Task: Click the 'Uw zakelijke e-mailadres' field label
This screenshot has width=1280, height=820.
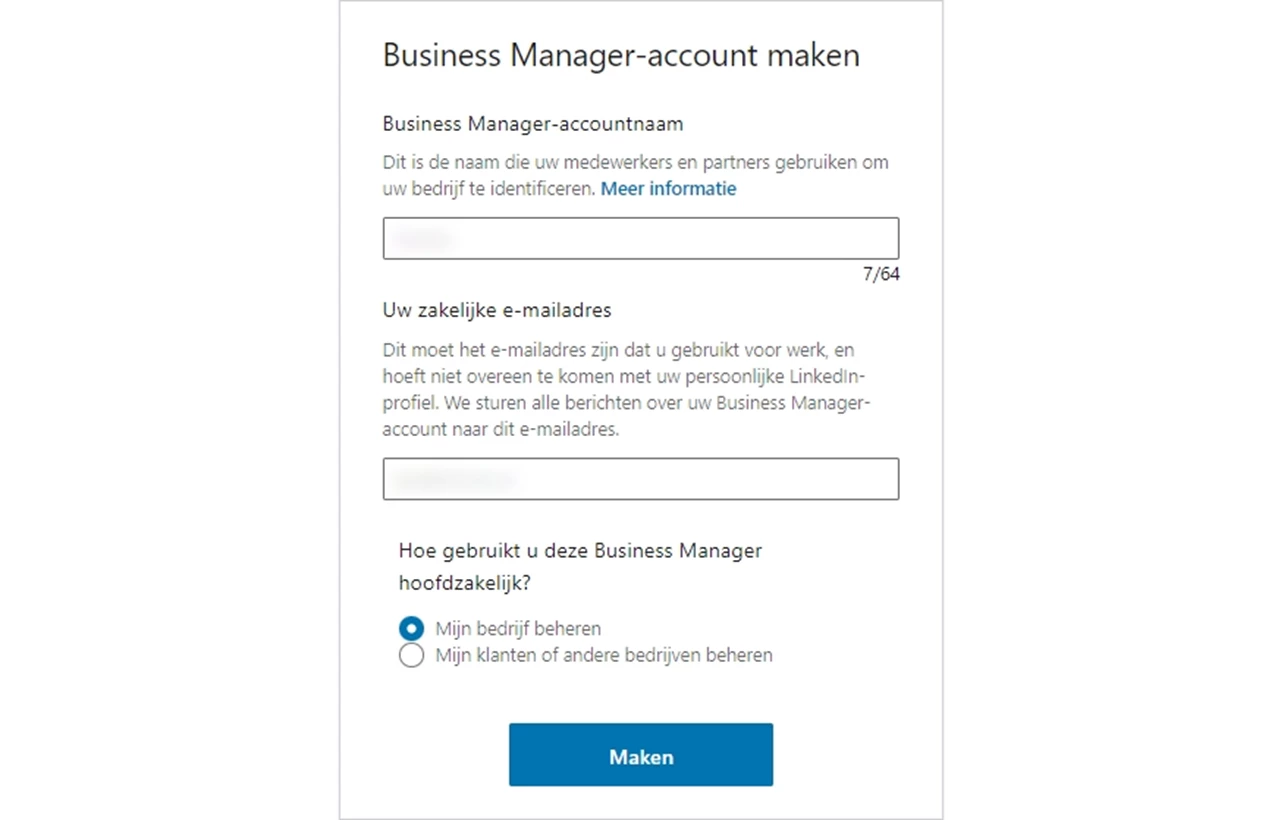Action: point(497,310)
